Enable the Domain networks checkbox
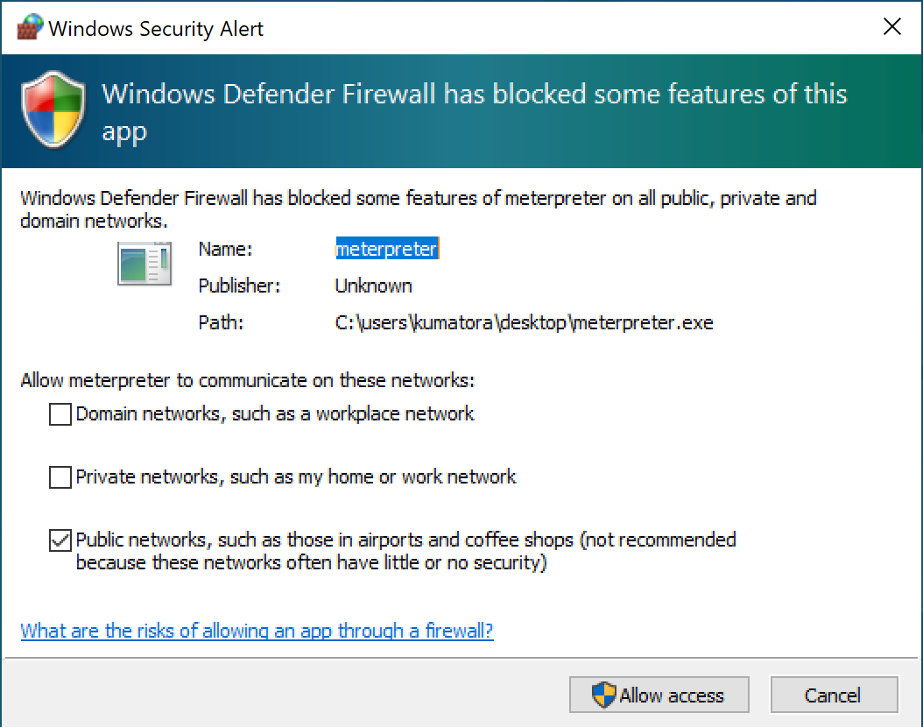Image resolution: width=924 pixels, height=728 pixels. (x=60, y=414)
